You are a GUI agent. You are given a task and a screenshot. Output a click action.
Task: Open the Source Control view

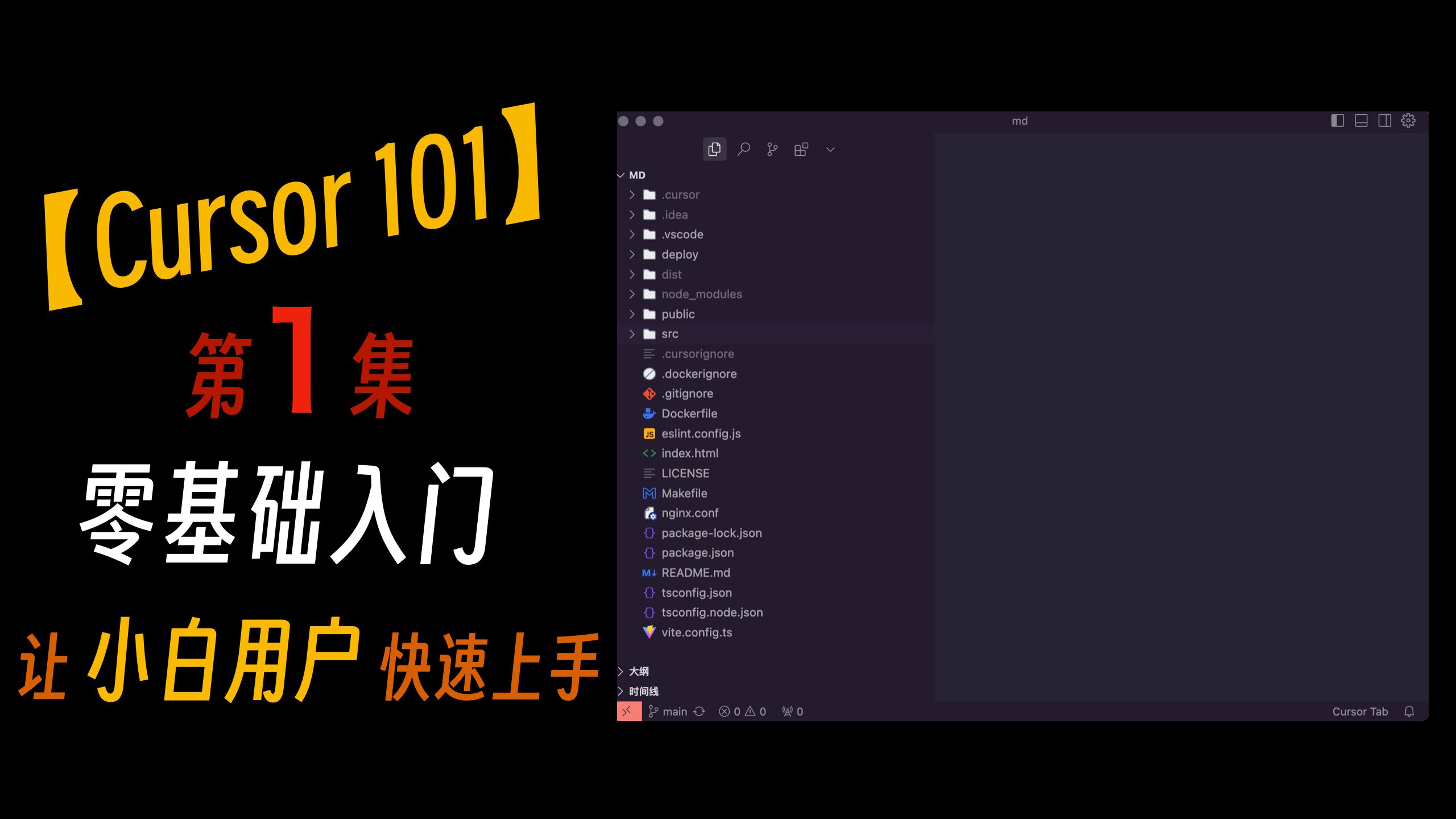pyautogui.click(x=772, y=149)
